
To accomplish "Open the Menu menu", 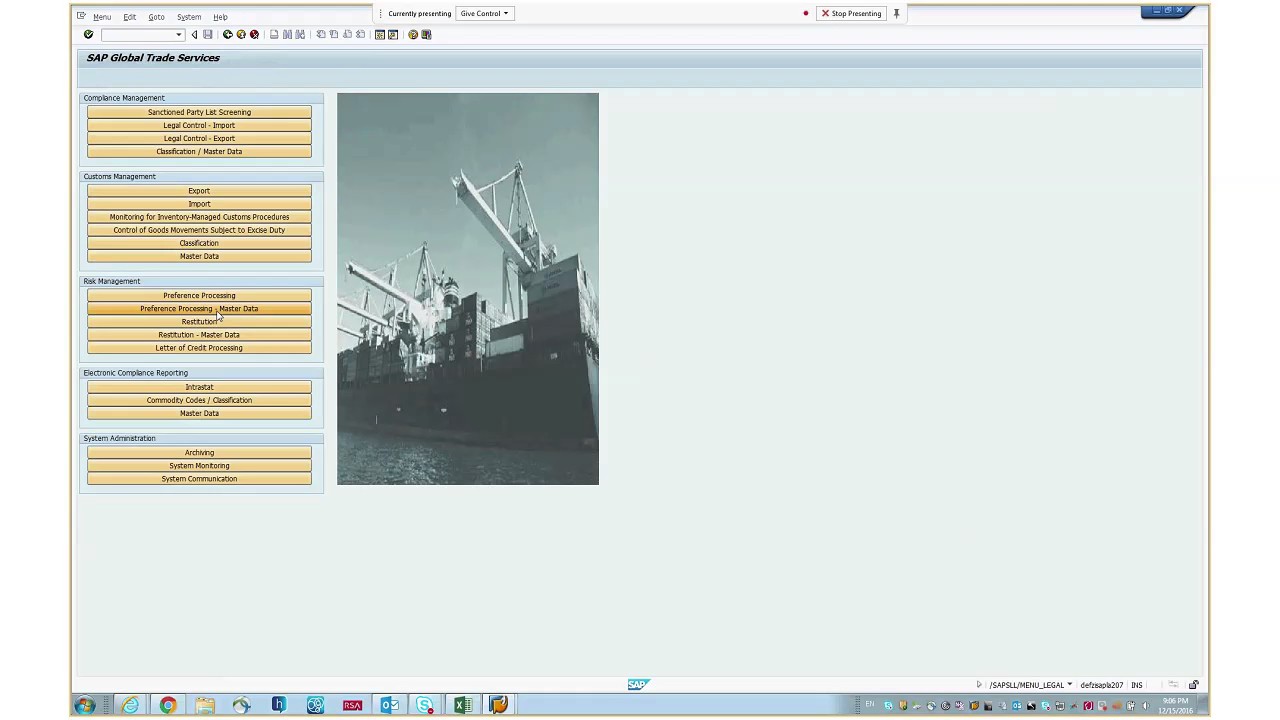I will click(102, 17).
